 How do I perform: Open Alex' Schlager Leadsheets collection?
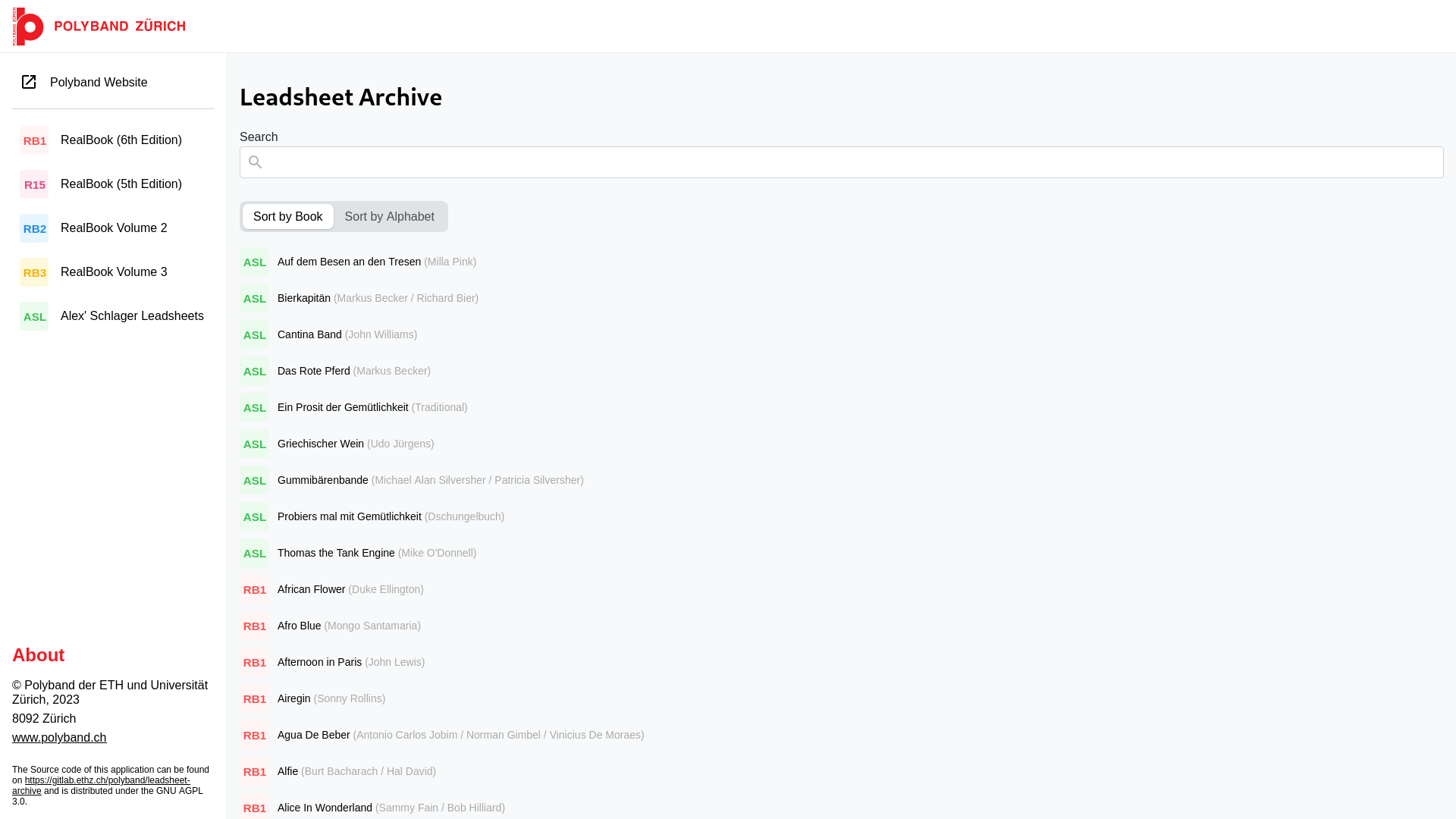click(132, 316)
